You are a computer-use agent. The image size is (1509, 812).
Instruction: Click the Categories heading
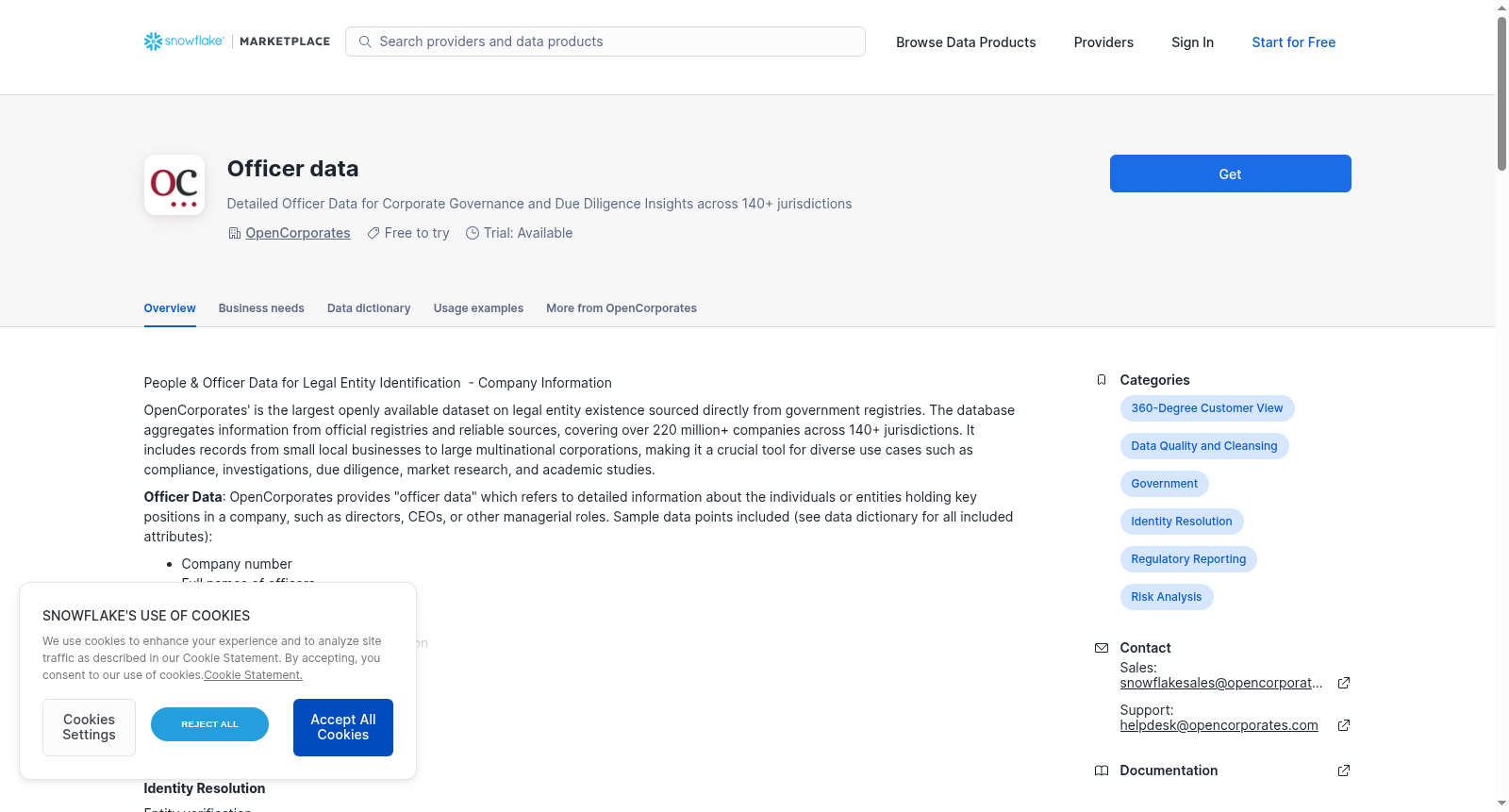[1154, 380]
